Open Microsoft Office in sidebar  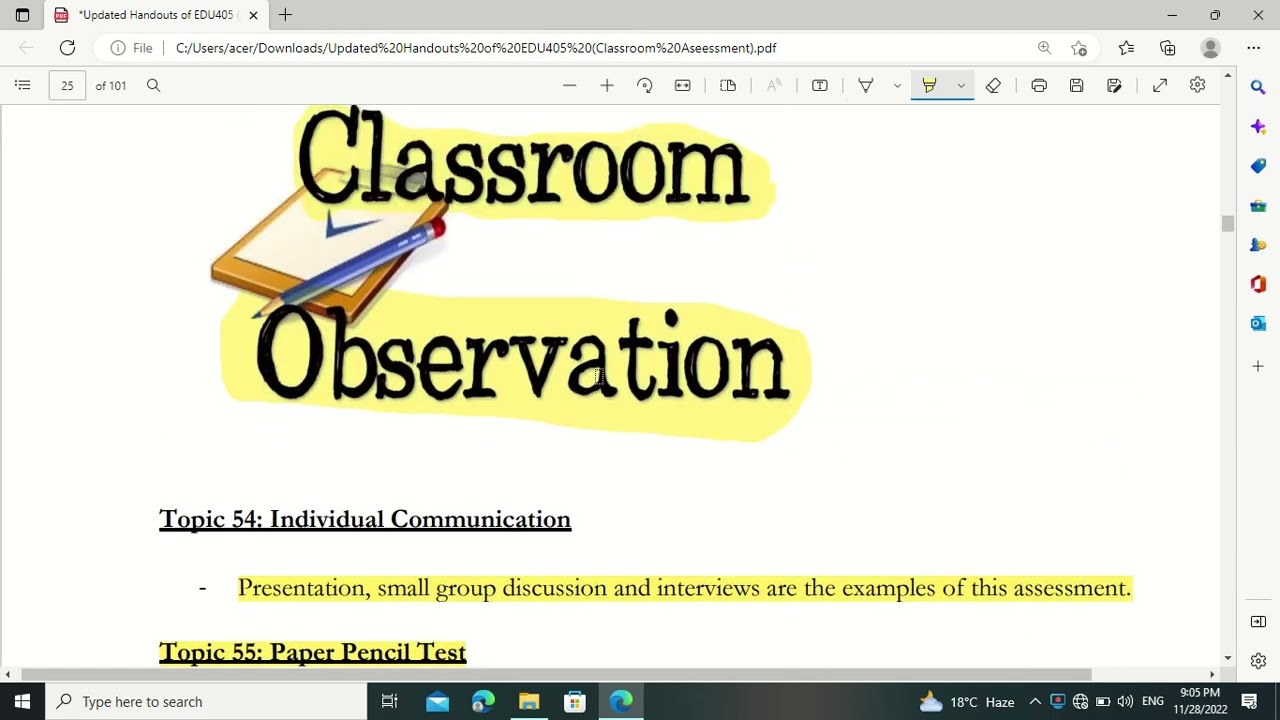[1258, 284]
